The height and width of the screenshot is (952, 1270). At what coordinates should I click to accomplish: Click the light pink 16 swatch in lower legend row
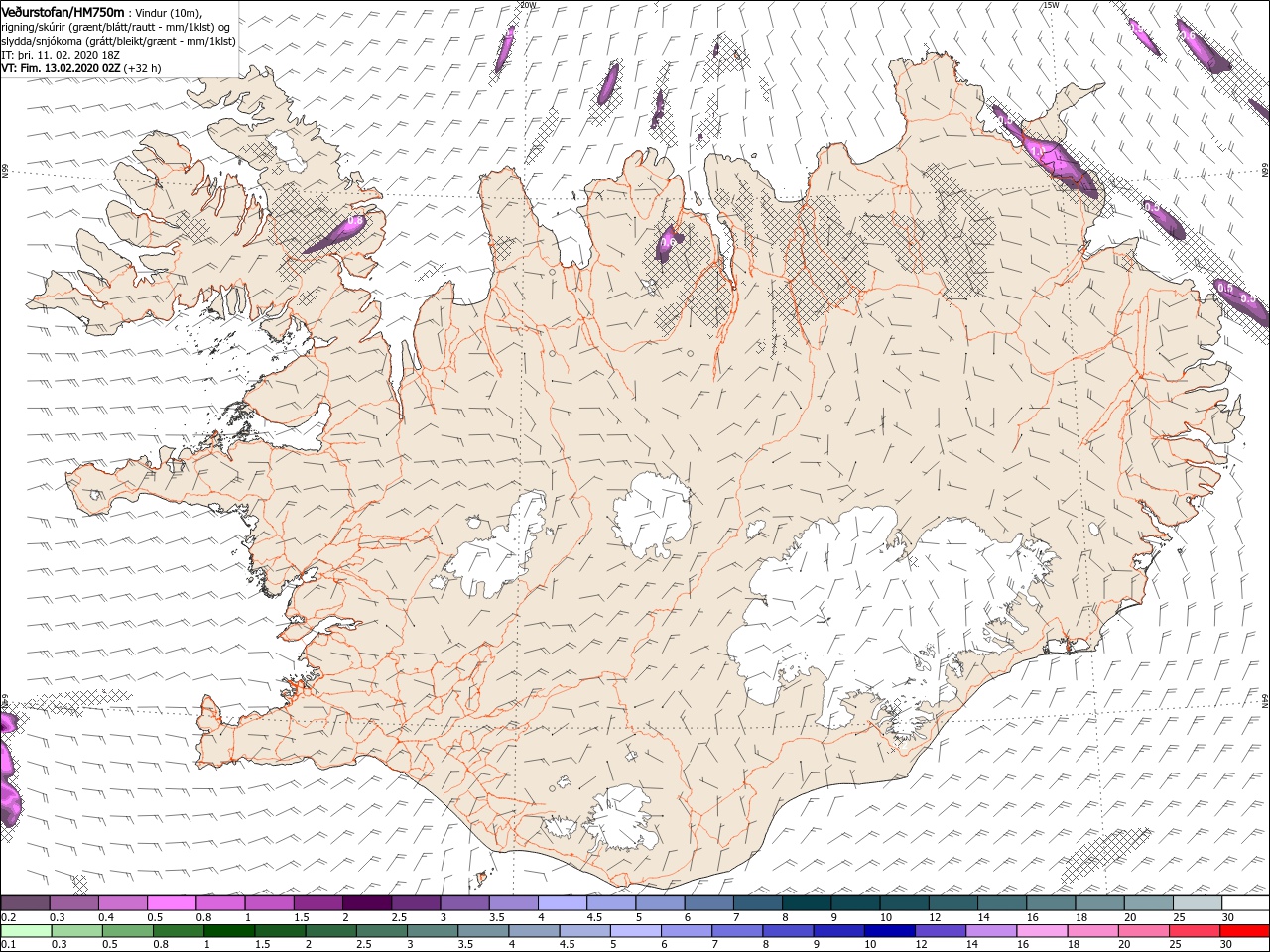1042,930
